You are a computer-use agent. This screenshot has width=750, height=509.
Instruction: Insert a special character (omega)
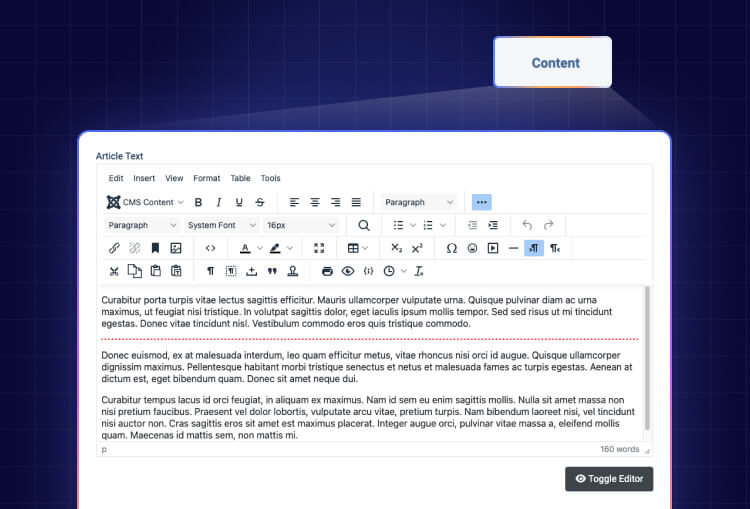(x=452, y=248)
